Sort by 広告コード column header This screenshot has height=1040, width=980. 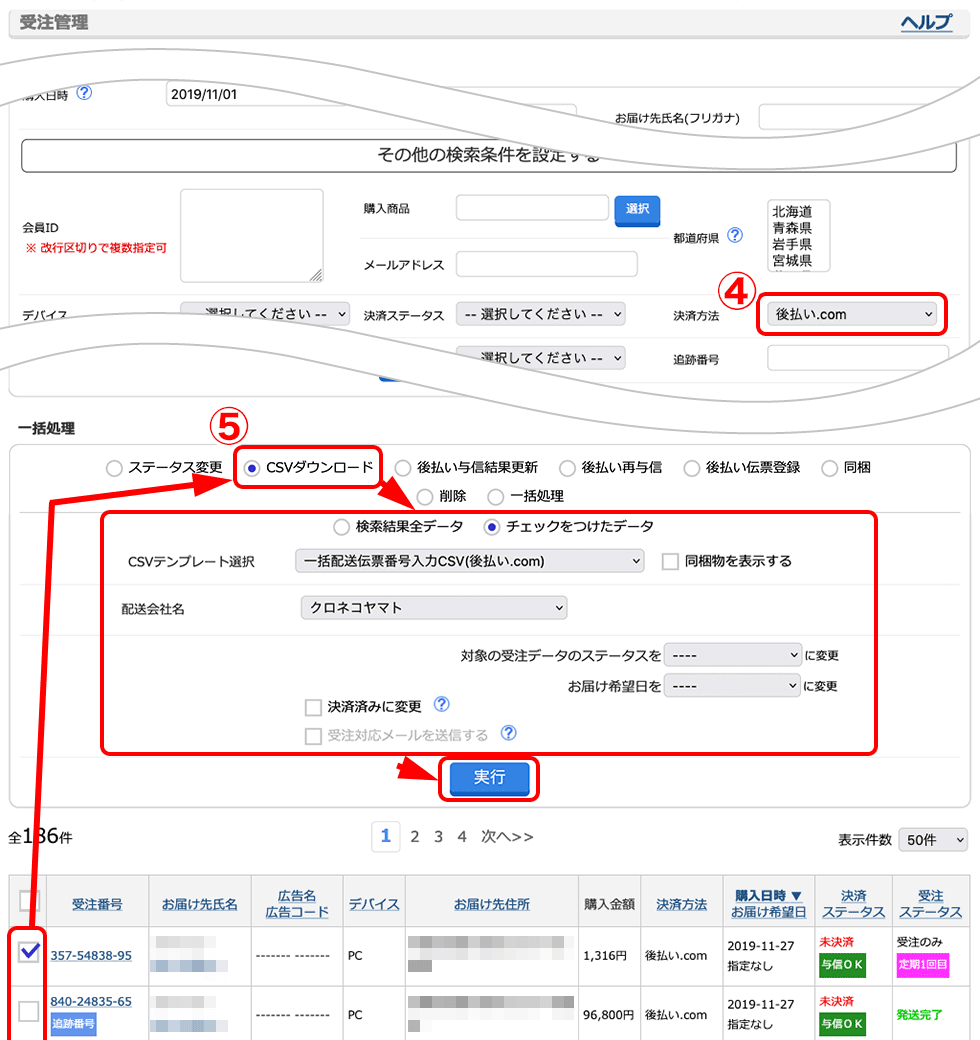tap(296, 913)
